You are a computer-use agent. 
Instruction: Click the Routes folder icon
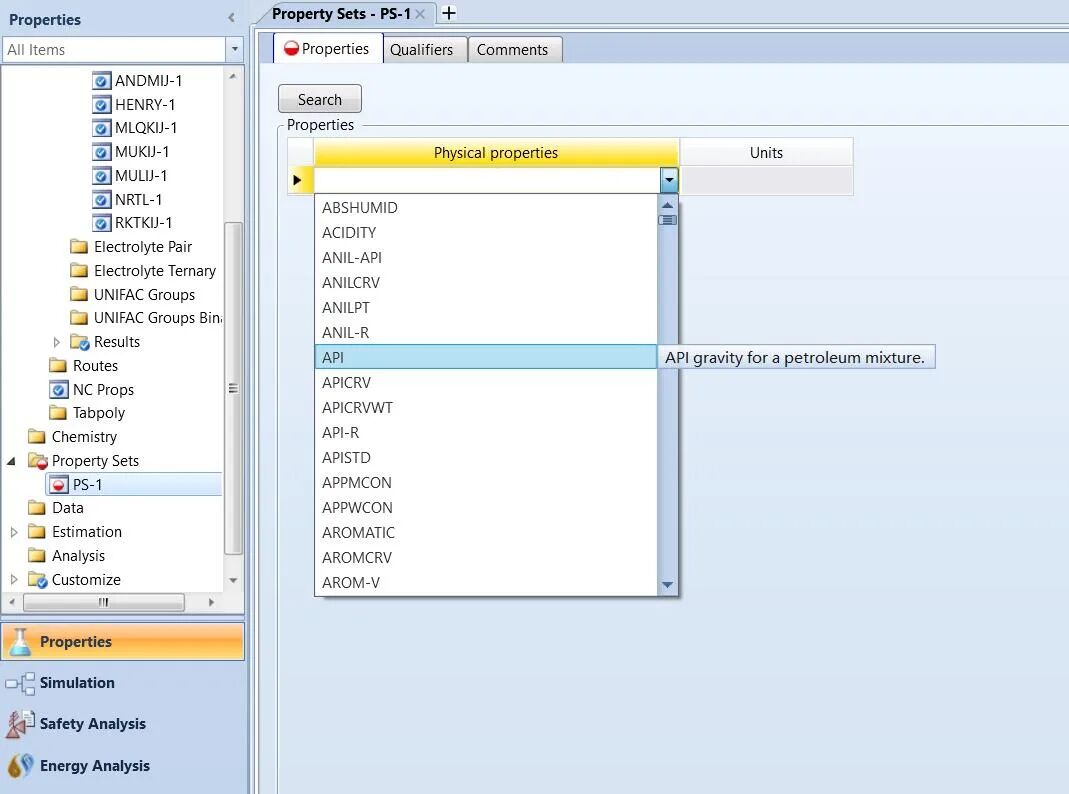58,366
